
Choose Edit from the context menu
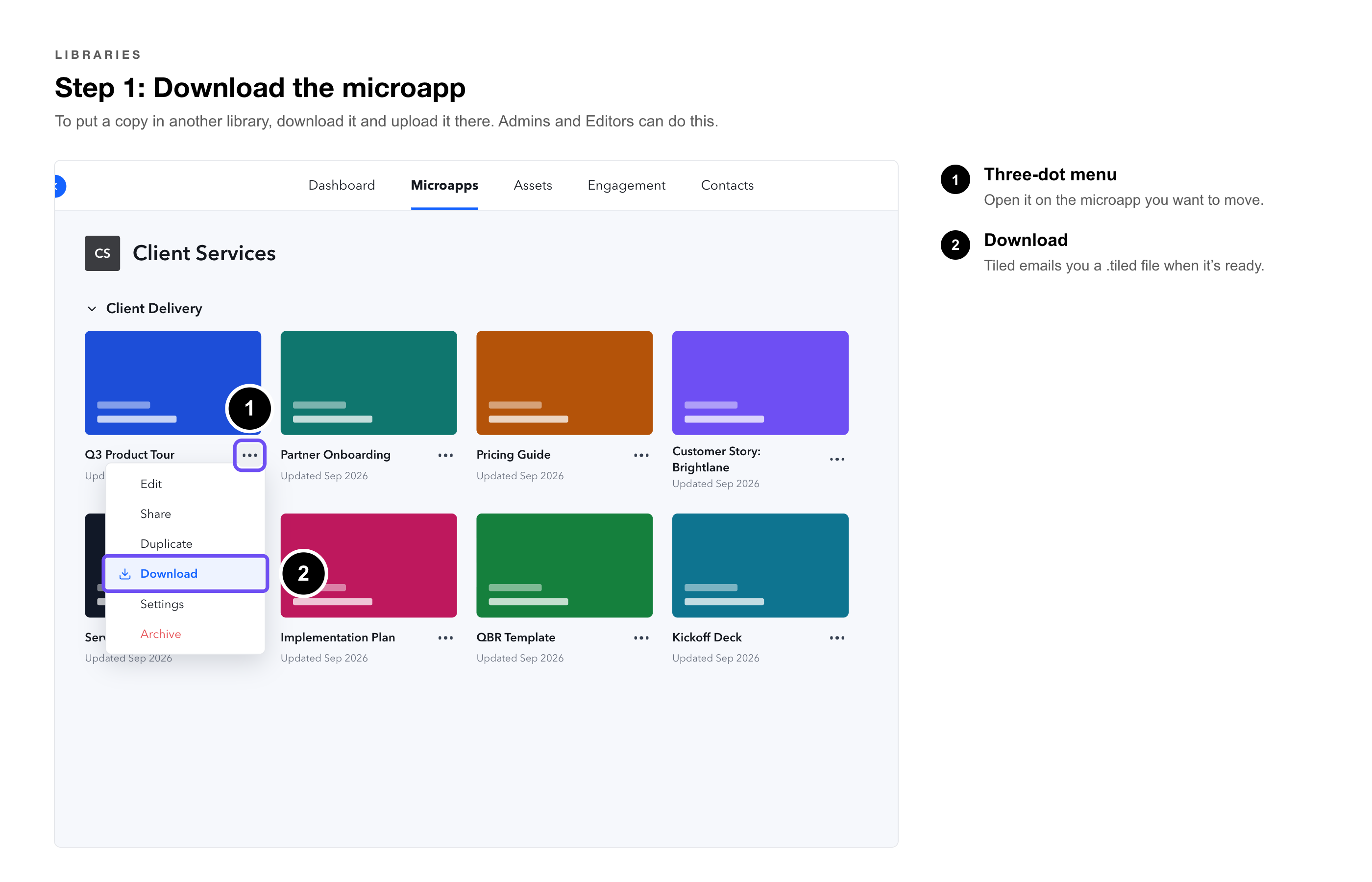tap(185, 484)
